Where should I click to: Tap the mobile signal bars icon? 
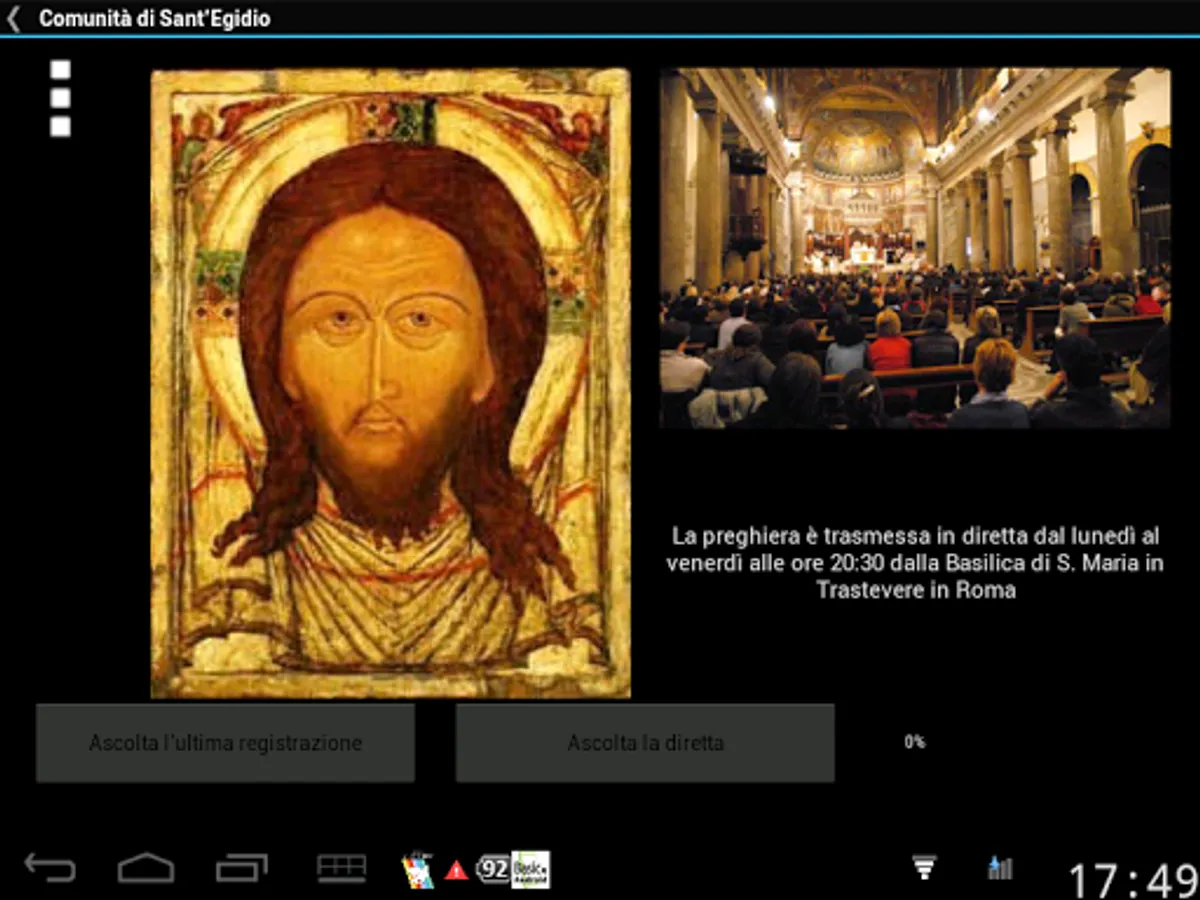point(1000,867)
